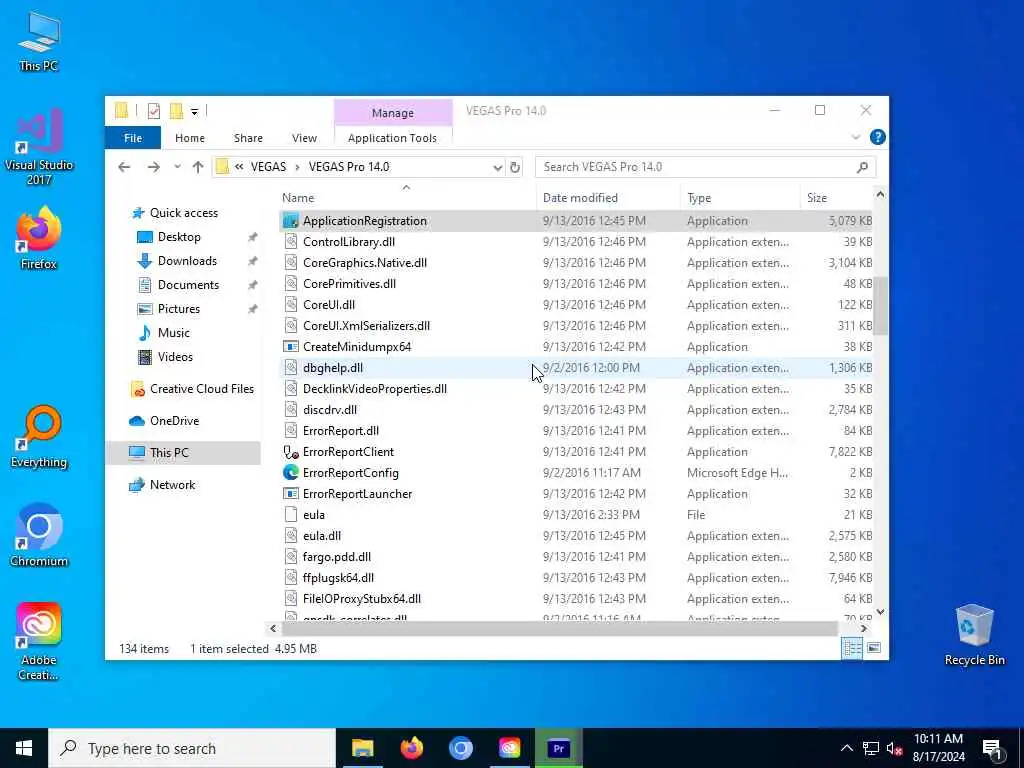This screenshot has height=768, width=1024.
Task: Open the File menu tab
Action: click(133, 138)
